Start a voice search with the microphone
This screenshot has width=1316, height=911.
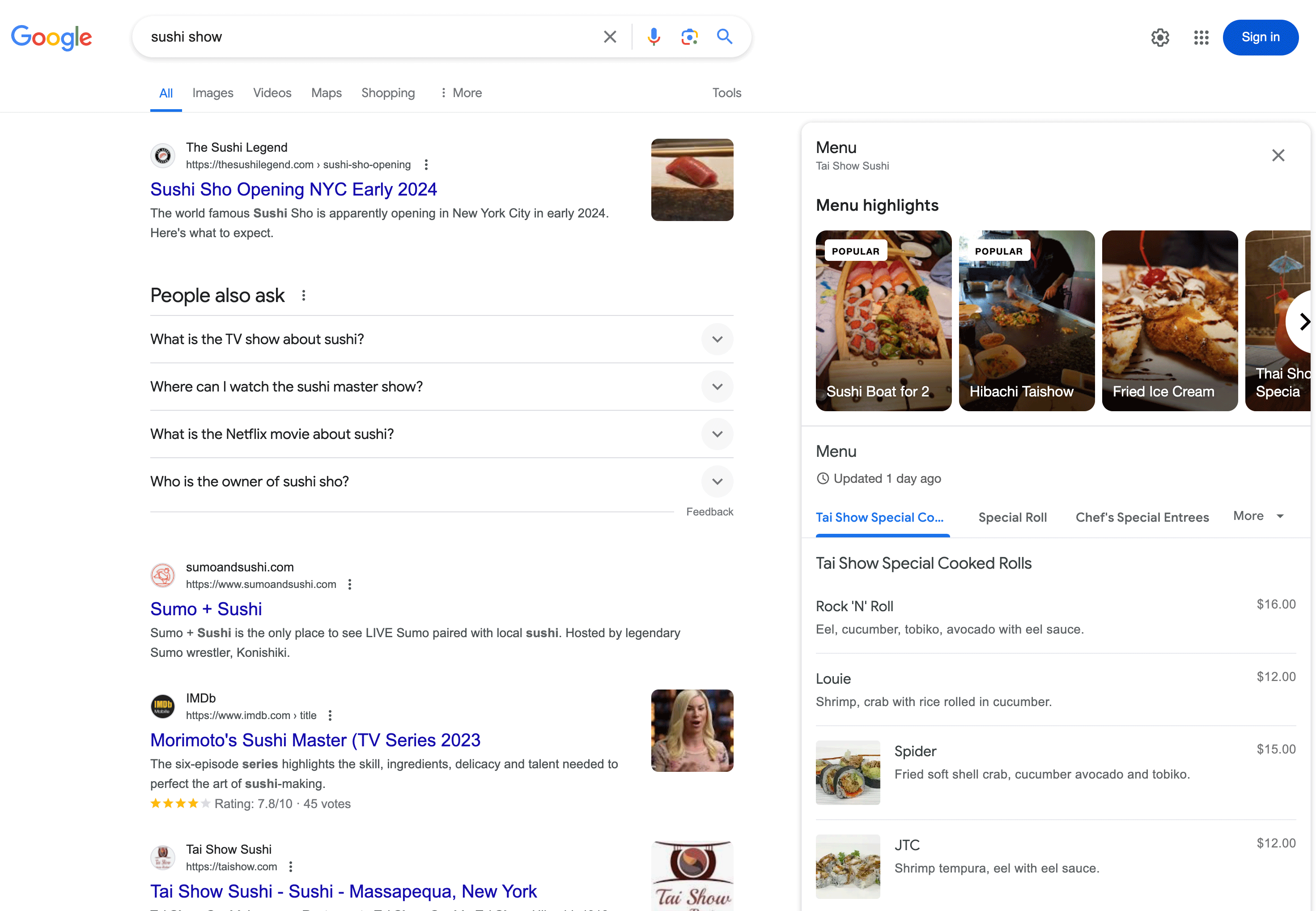[654, 37]
